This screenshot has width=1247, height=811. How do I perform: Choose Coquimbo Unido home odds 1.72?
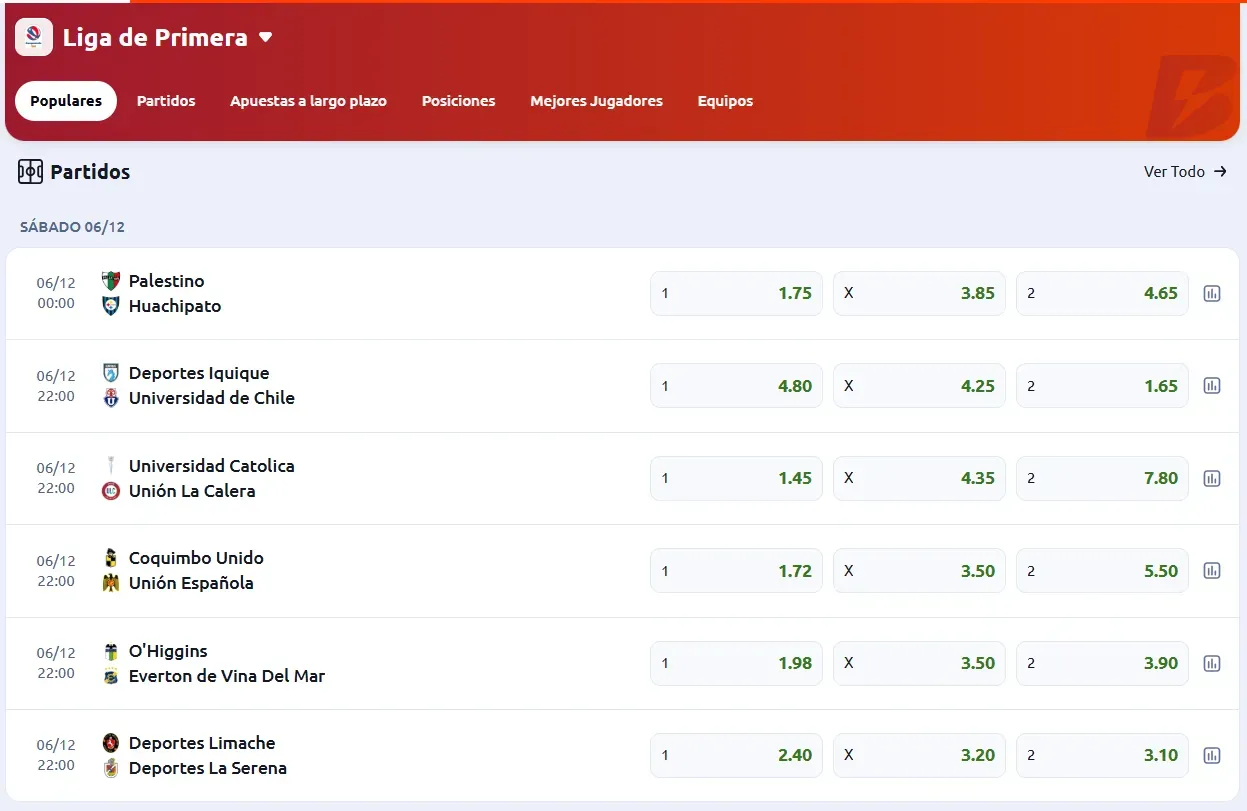(x=736, y=571)
